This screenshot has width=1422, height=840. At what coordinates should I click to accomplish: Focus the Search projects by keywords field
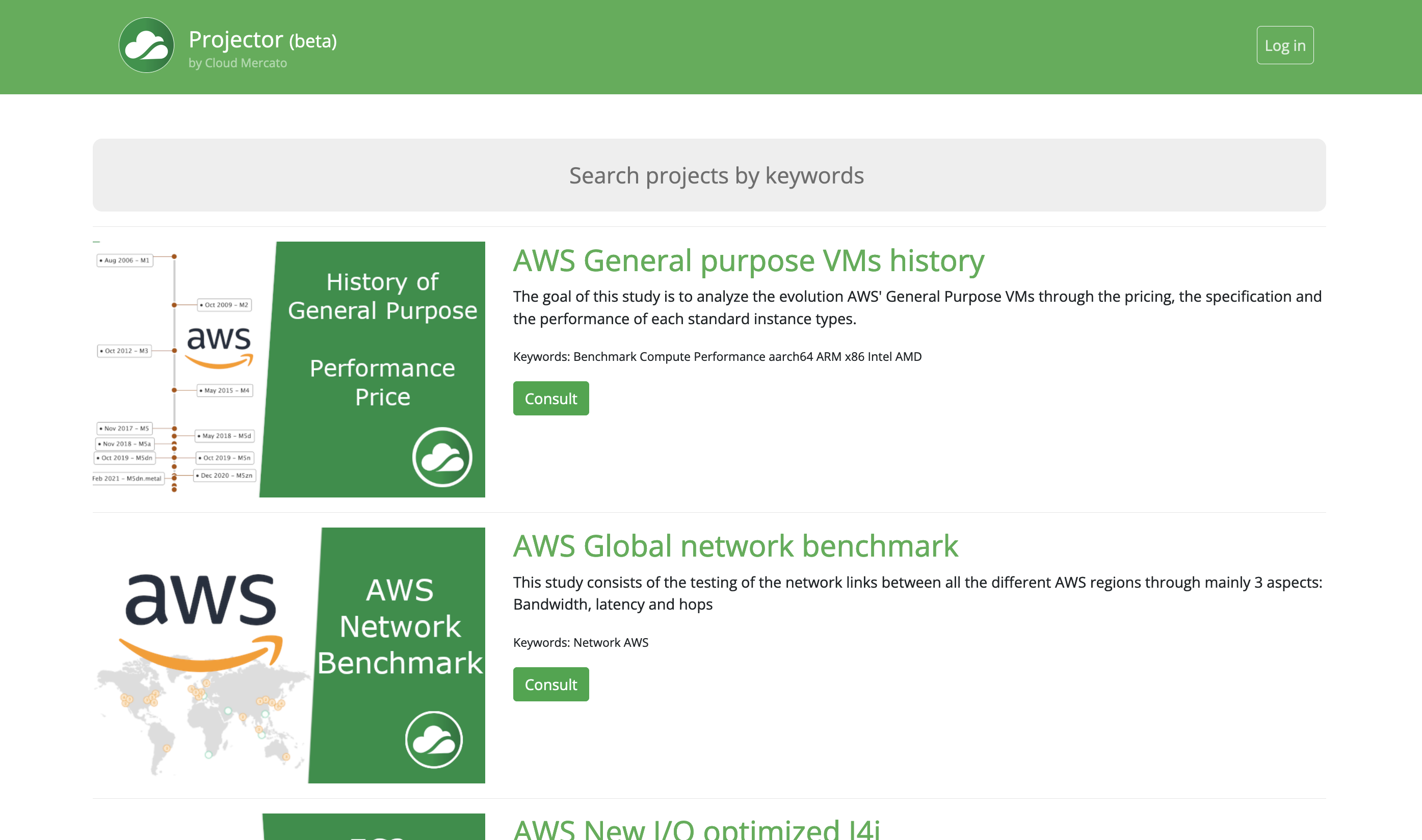tap(709, 175)
